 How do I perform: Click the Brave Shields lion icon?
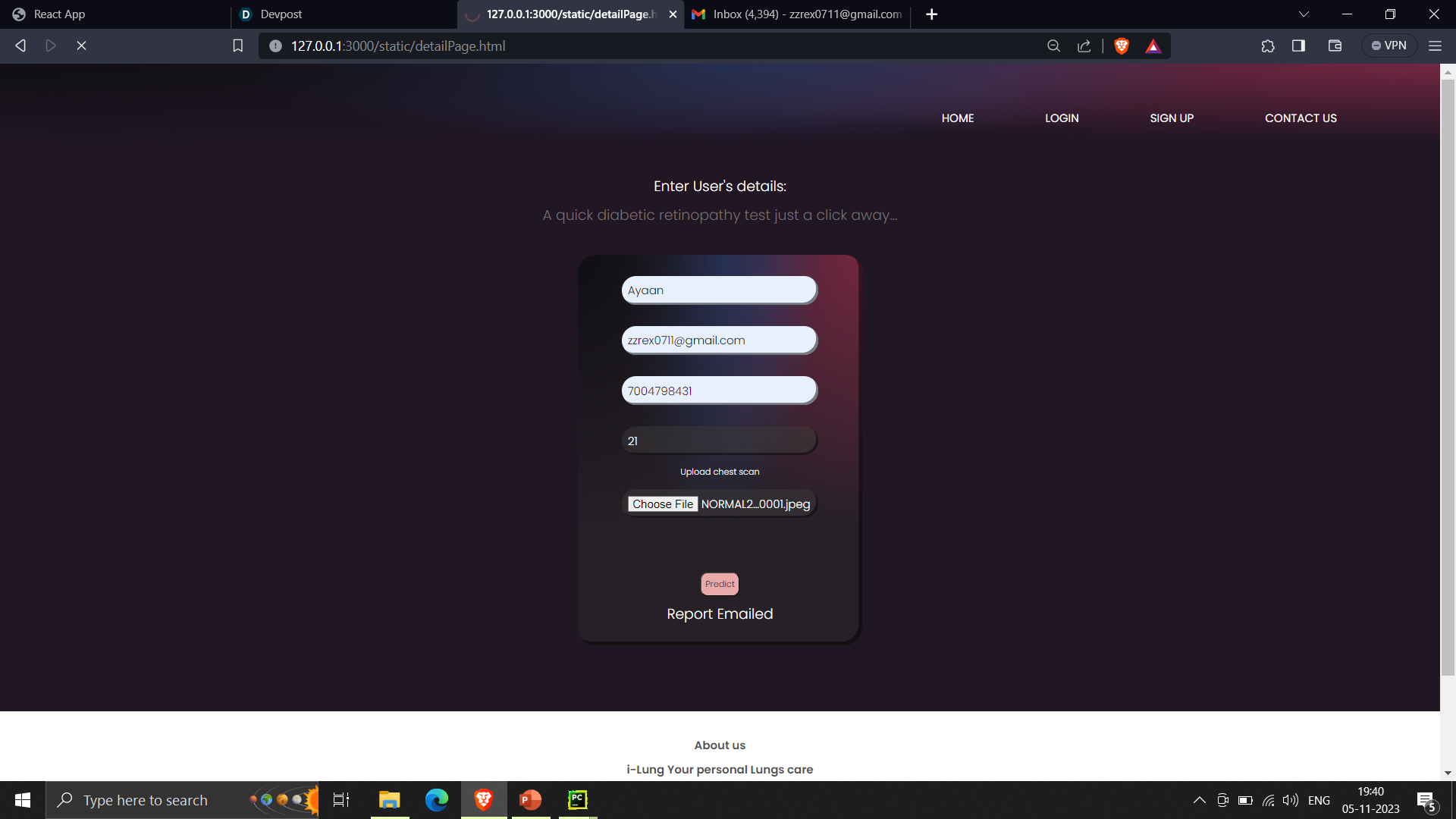pos(1122,46)
